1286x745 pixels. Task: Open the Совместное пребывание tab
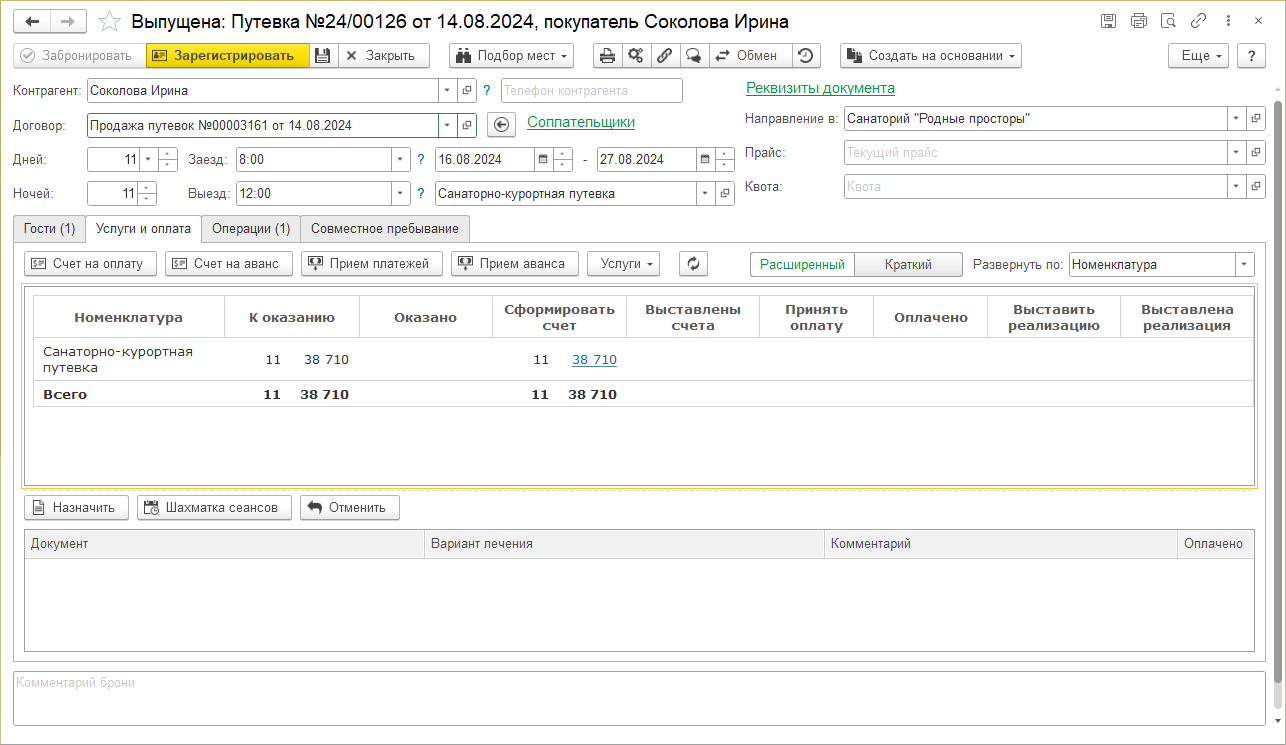pyautogui.click(x=384, y=229)
